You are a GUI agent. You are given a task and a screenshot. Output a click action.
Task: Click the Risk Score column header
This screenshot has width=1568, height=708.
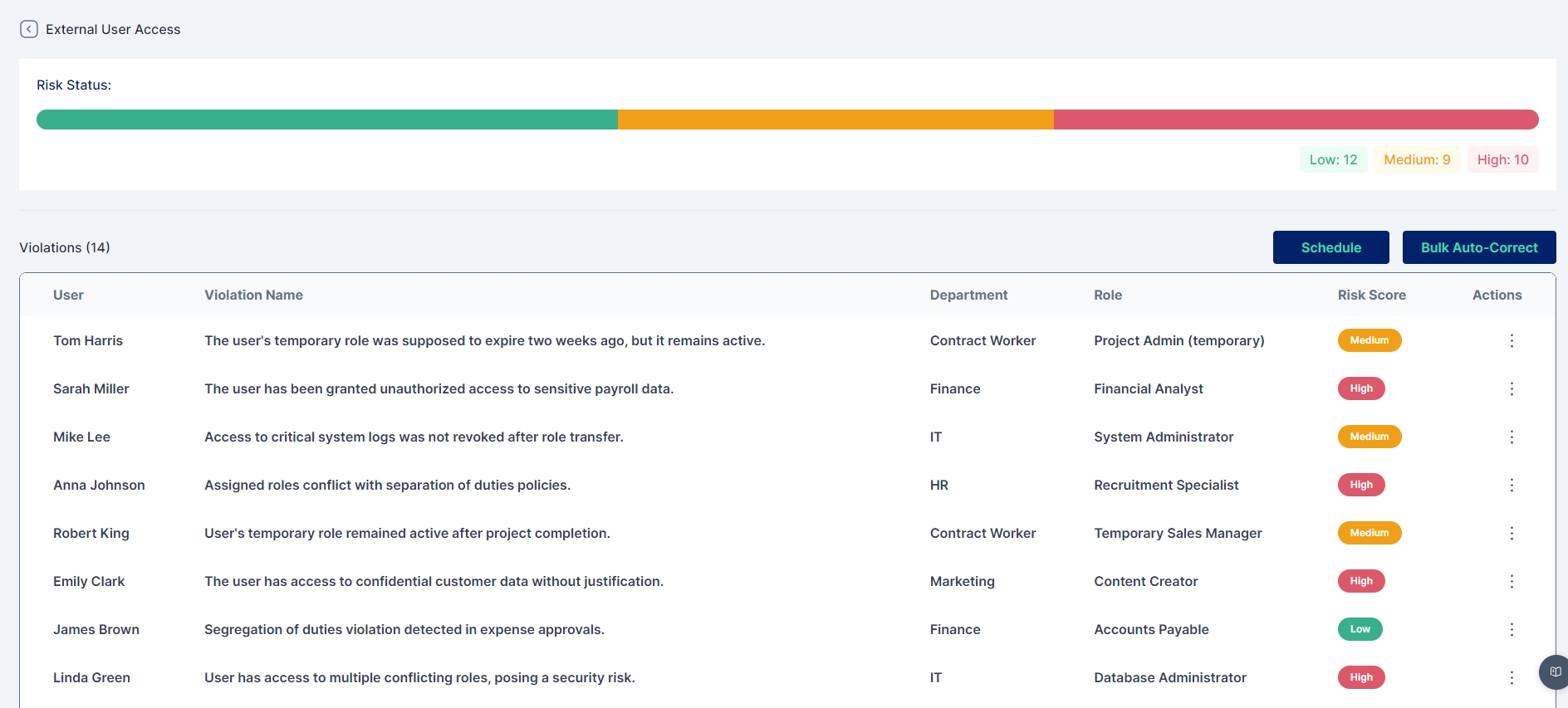point(1371,295)
